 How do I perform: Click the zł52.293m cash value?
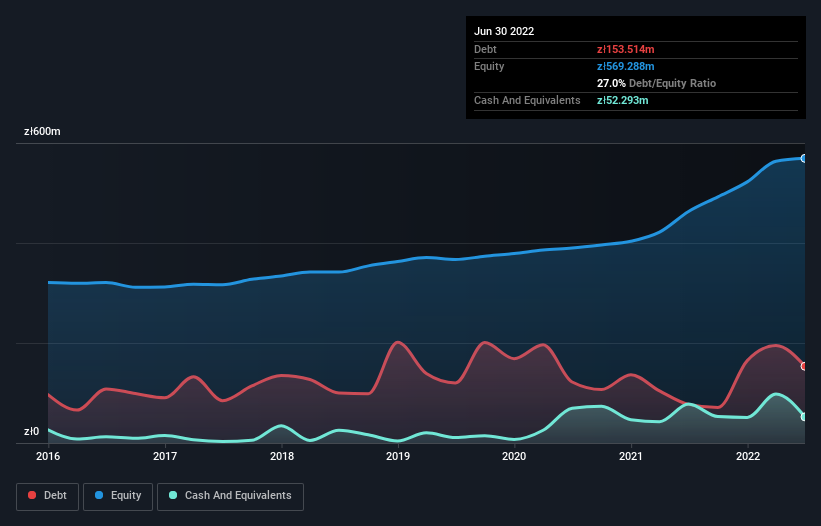(623, 100)
